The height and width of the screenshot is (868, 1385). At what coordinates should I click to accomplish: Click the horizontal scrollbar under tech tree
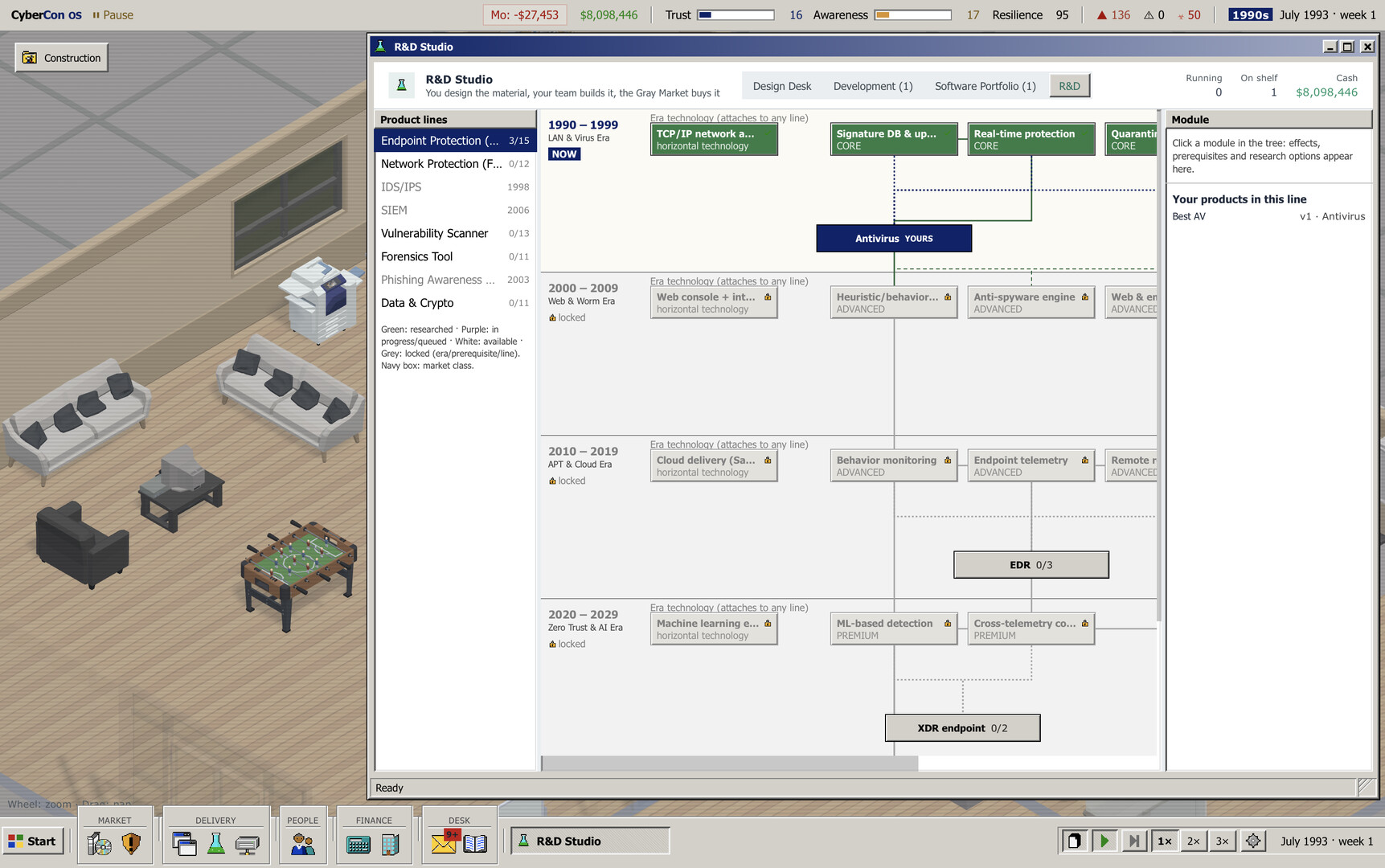coord(730,763)
